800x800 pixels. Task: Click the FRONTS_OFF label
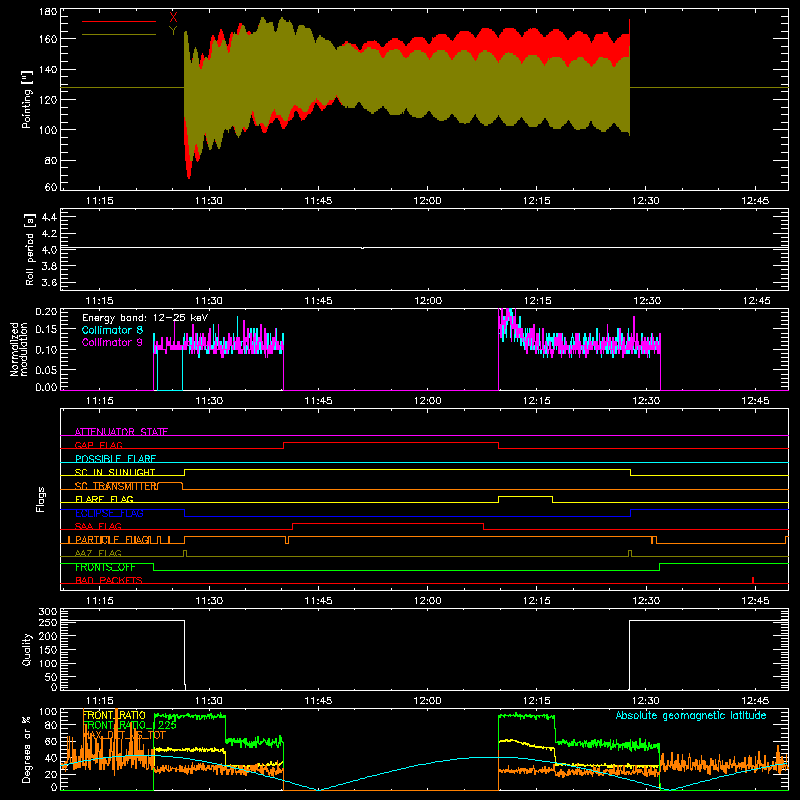(x=105, y=567)
